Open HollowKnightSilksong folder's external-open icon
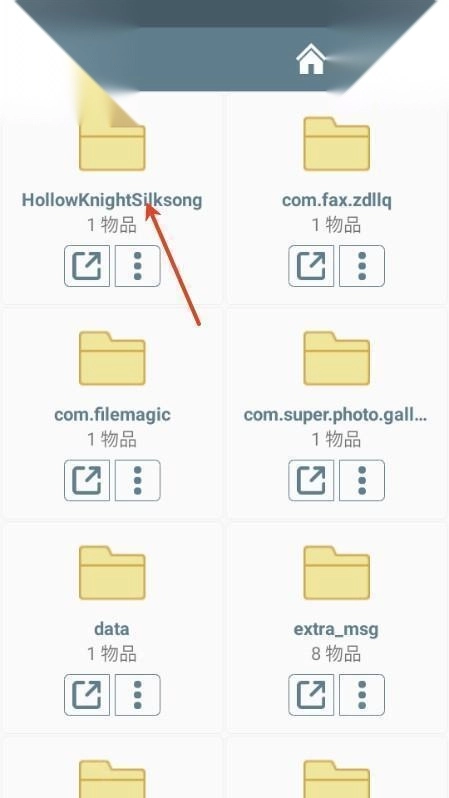The width and height of the screenshot is (449, 798). (87, 266)
